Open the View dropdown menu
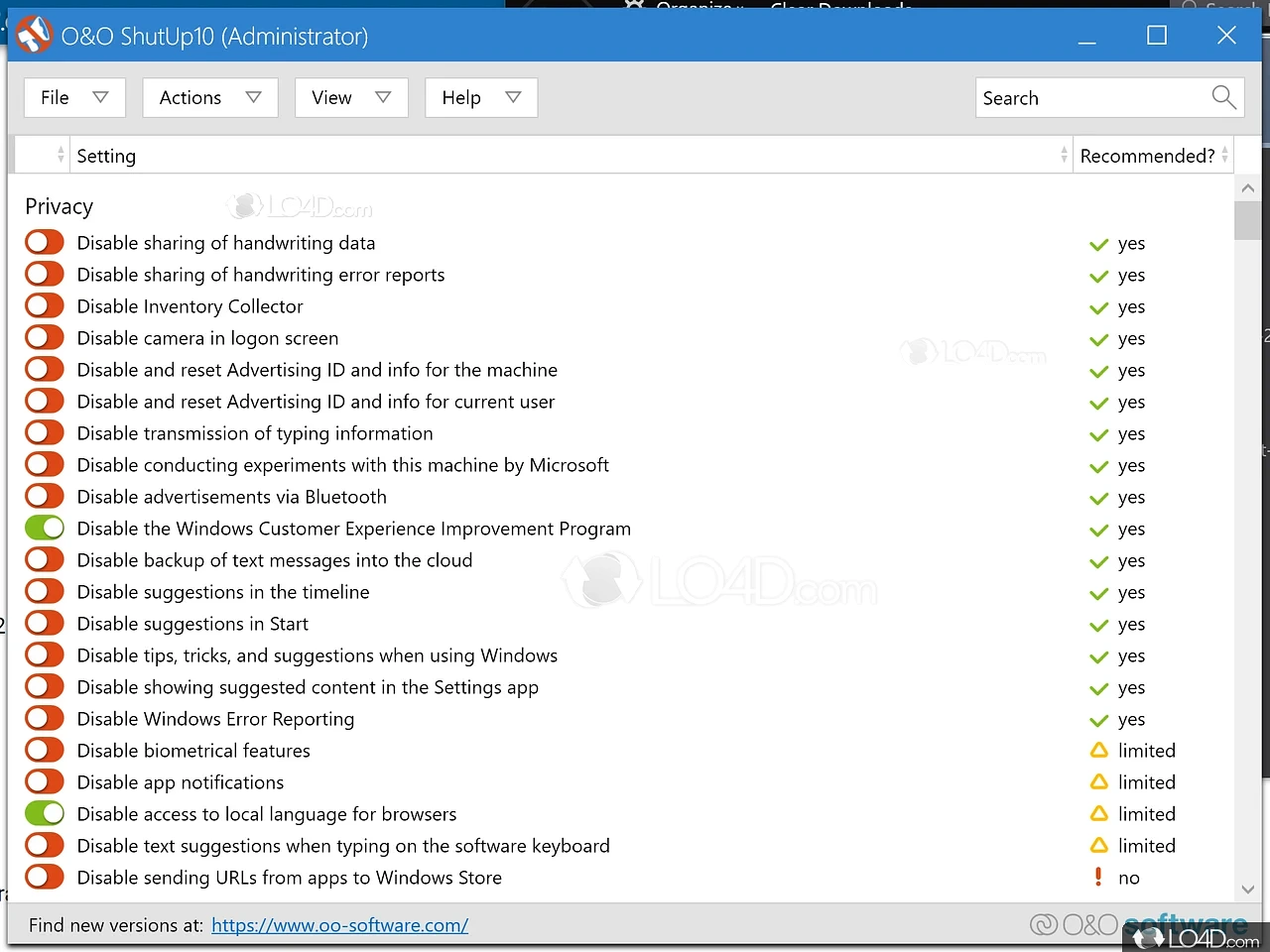Viewport: 1270px width, 952px height. click(x=351, y=97)
